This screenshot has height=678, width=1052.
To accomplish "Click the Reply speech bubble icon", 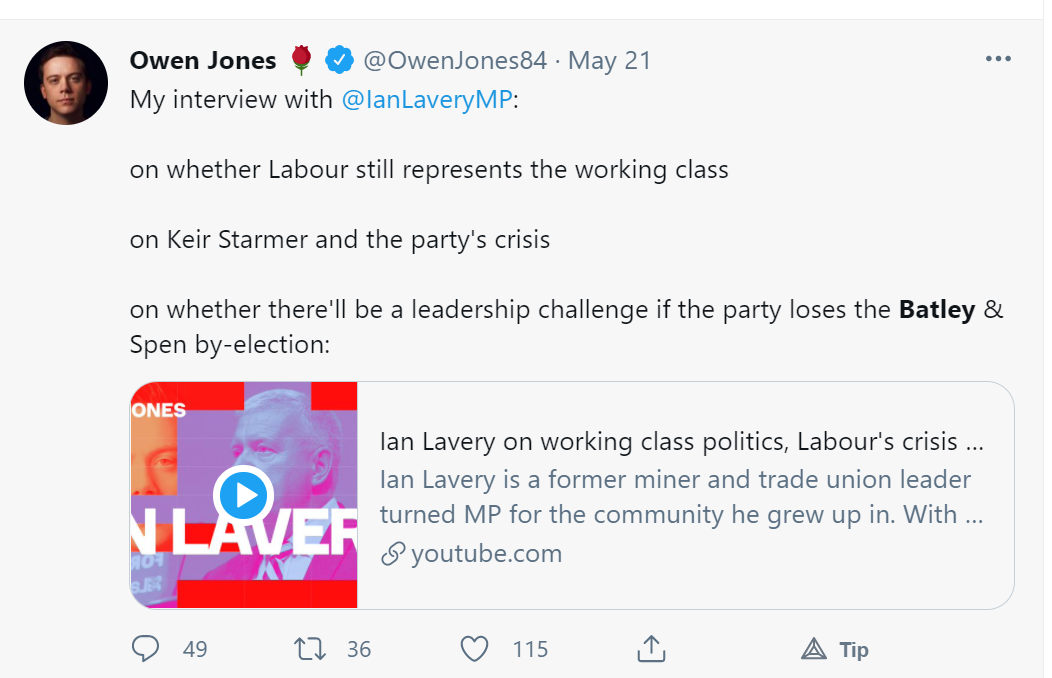I will point(146,649).
